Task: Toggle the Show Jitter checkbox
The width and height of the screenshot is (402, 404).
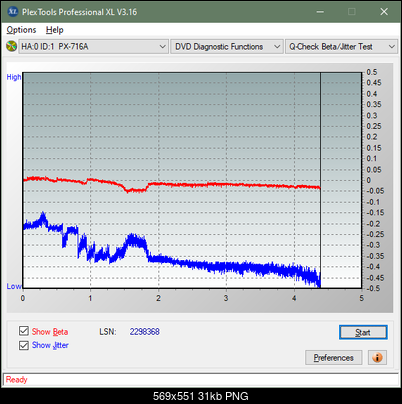Action: [x=24, y=345]
